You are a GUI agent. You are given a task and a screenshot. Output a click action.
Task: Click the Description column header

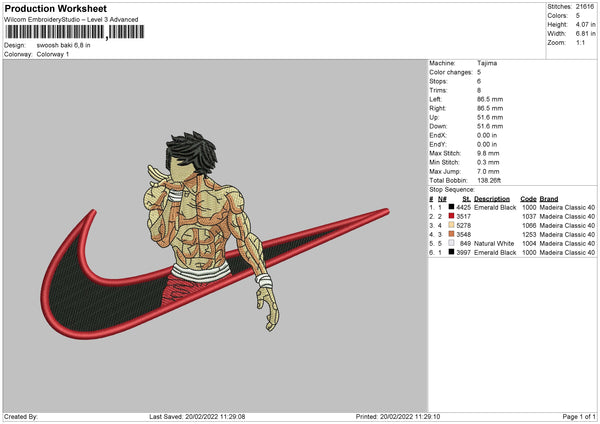pyautogui.click(x=492, y=199)
